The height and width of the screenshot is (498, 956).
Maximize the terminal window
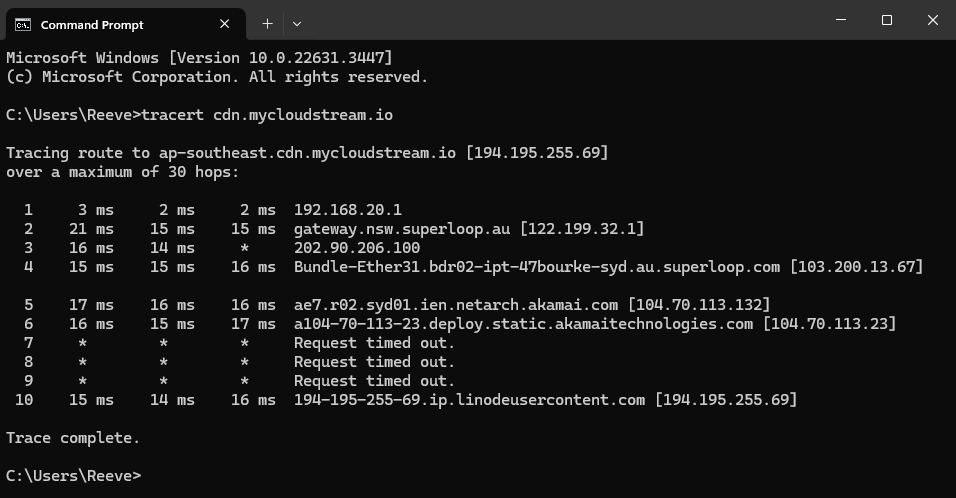pos(887,20)
